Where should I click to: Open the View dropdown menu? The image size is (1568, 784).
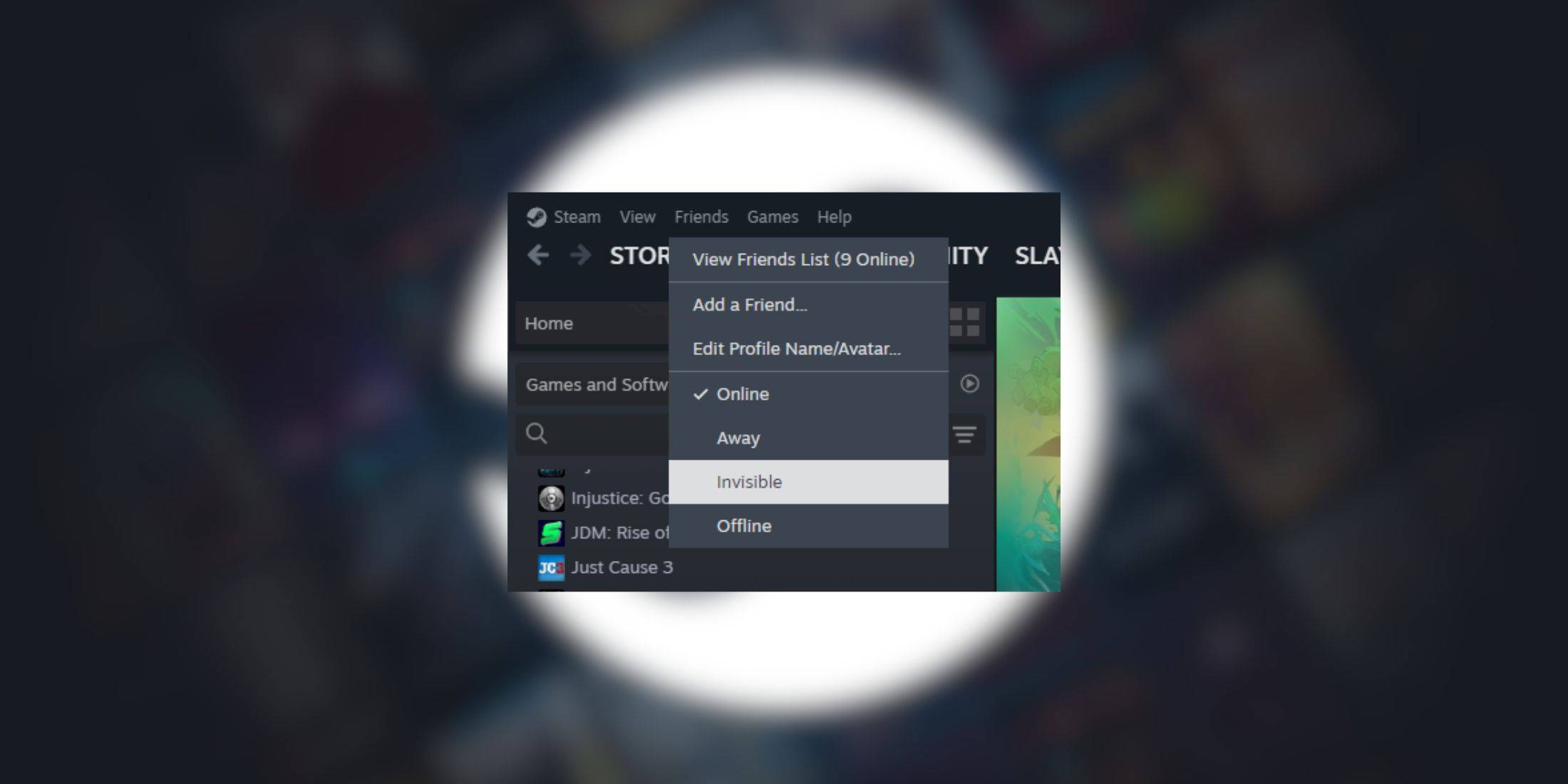(637, 216)
